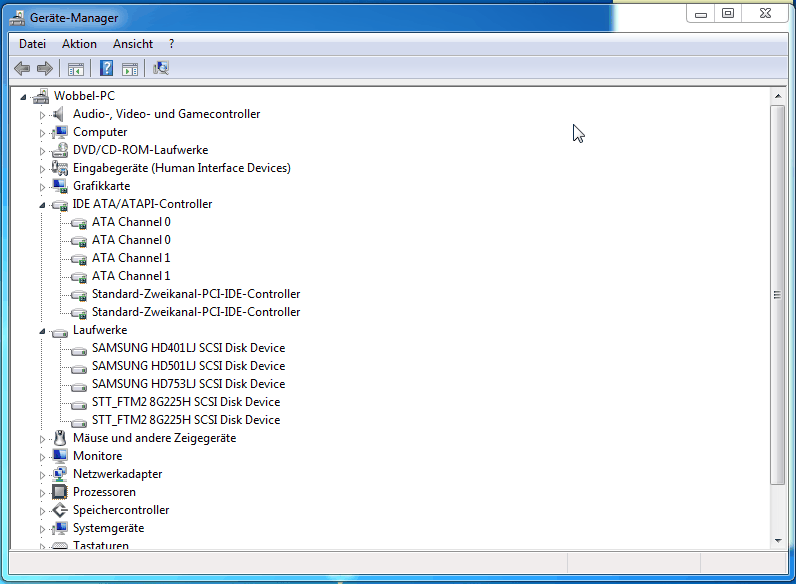Click the Laufwerke disk drive icon

tap(59, 332)
